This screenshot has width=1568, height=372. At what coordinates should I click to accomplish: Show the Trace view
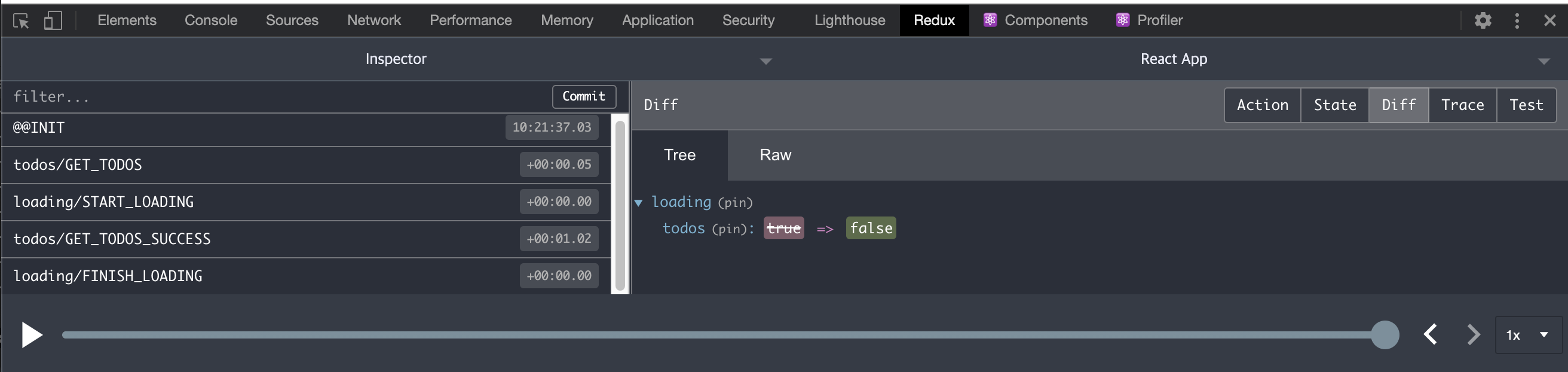click(1463, 105)
